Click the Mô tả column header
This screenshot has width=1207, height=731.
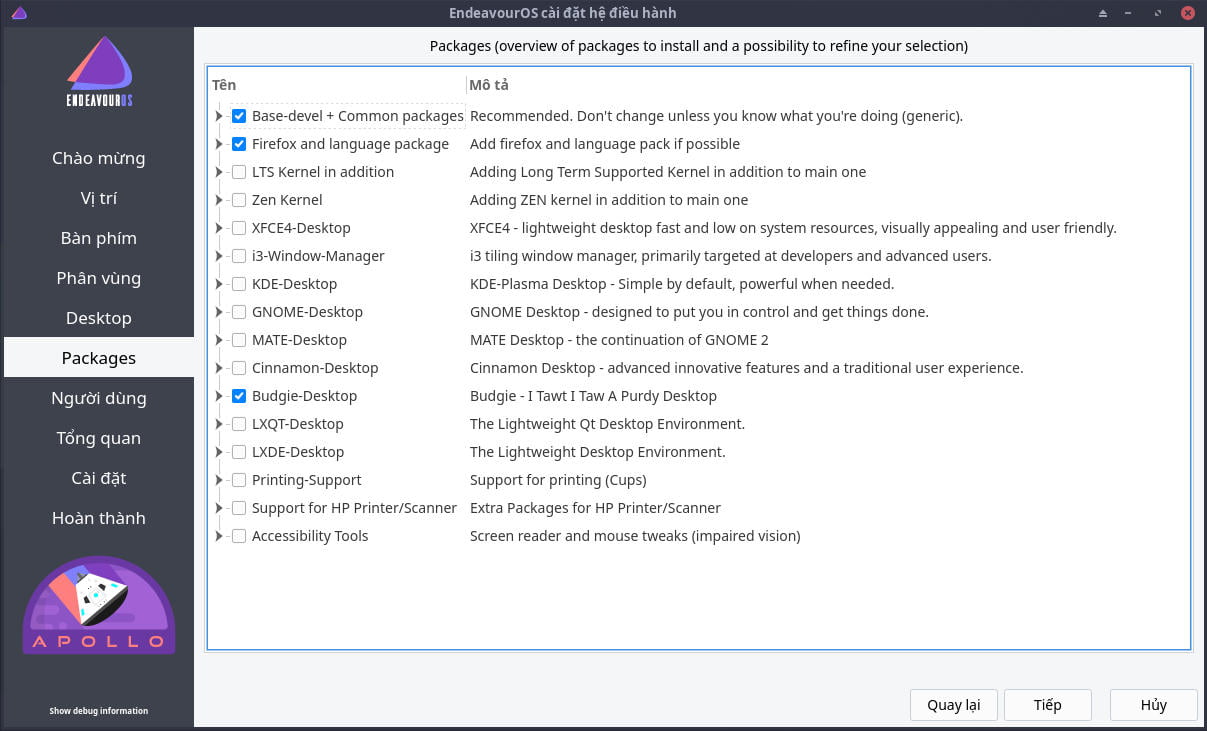489,85
